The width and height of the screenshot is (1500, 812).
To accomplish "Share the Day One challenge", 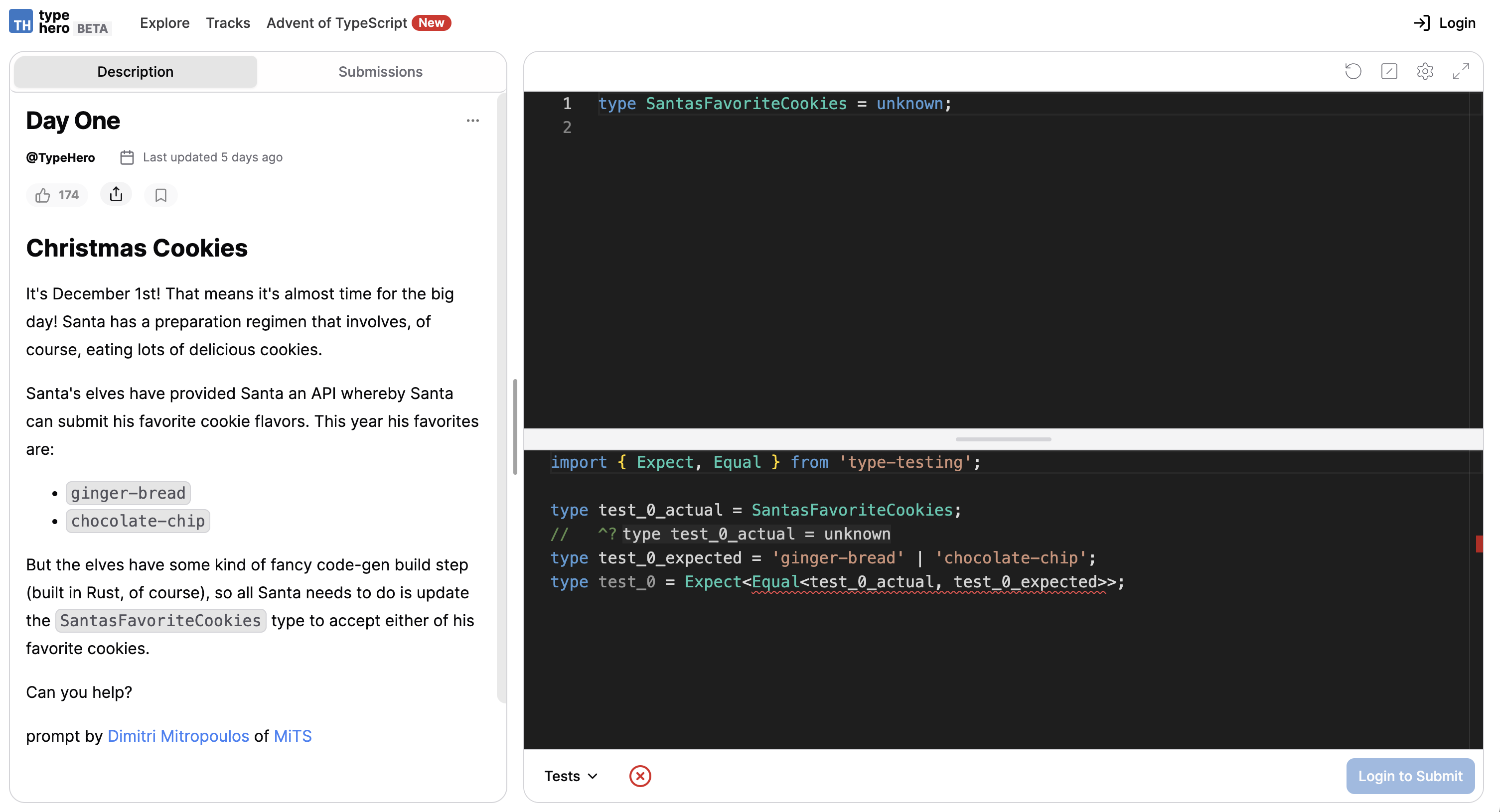I will [x=116, y=194].
